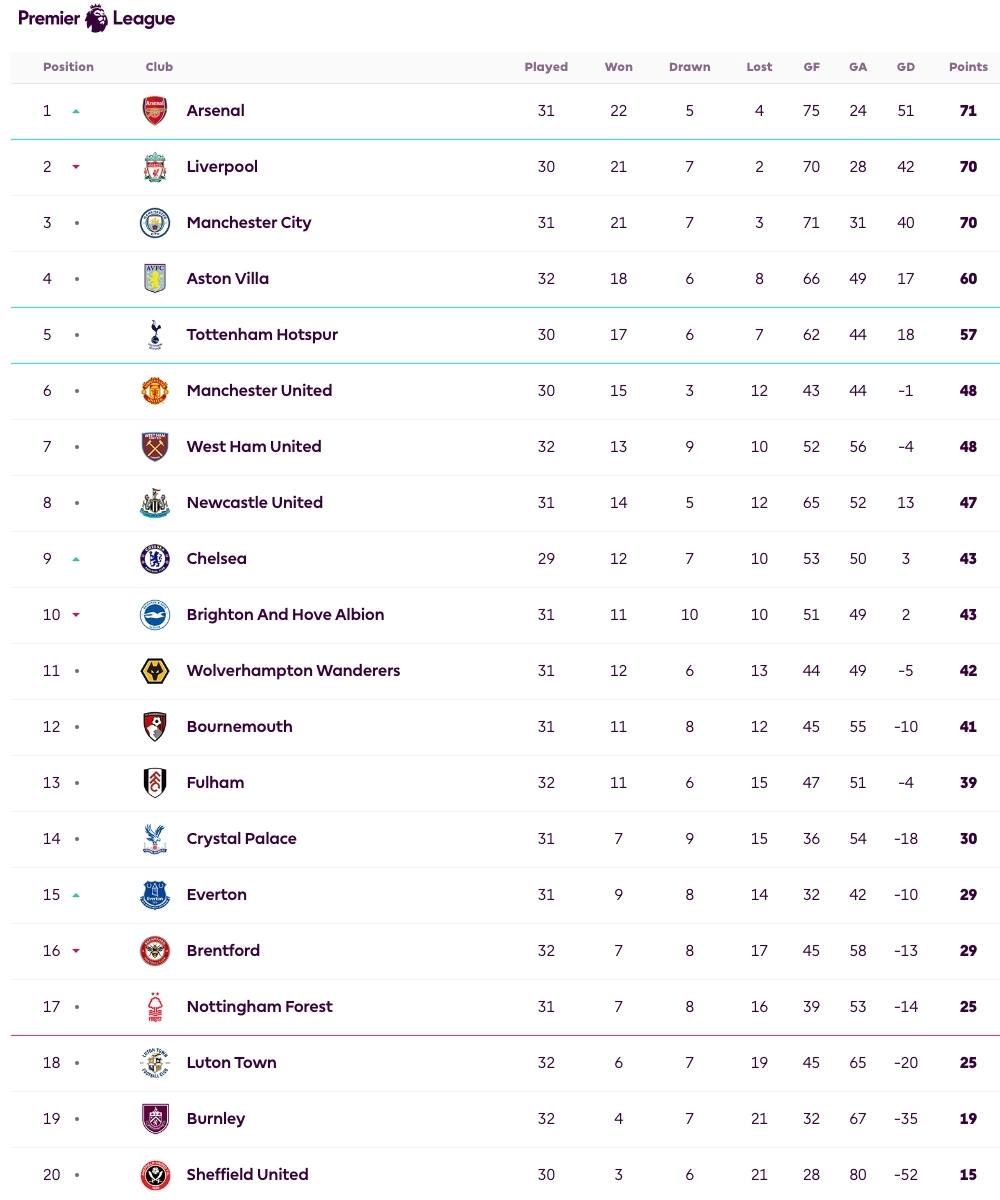Screen dimensions: 1000x1200
Task: Open the Nottingham Forest team link
Action: point(259,1007)
